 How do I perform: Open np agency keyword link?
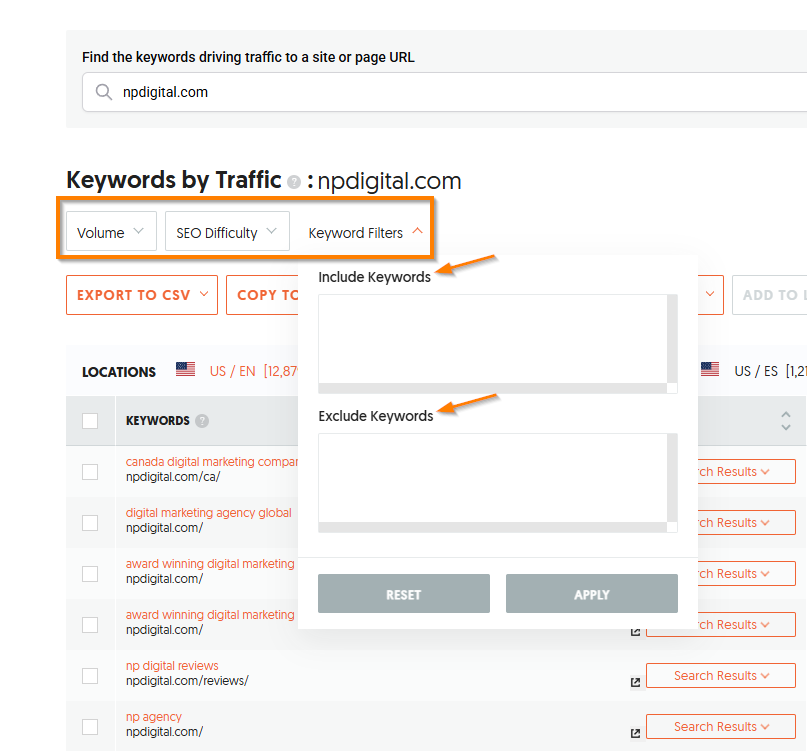(153, 717)
